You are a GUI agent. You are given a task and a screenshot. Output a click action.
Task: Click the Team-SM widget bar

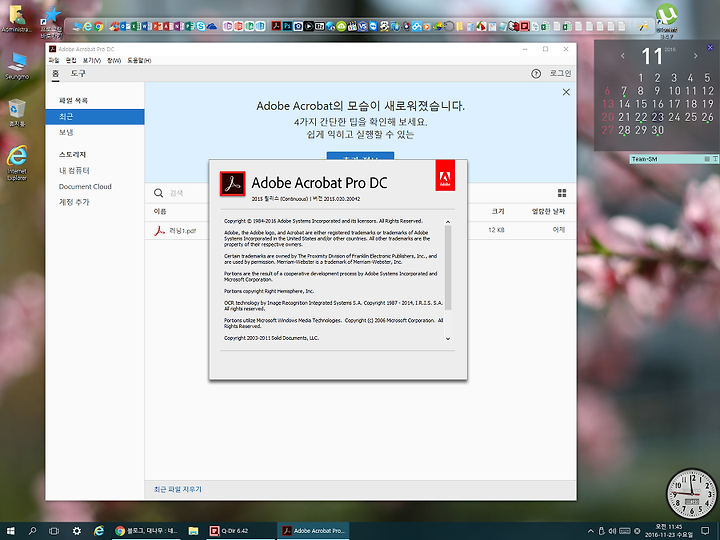pos(674,159)
